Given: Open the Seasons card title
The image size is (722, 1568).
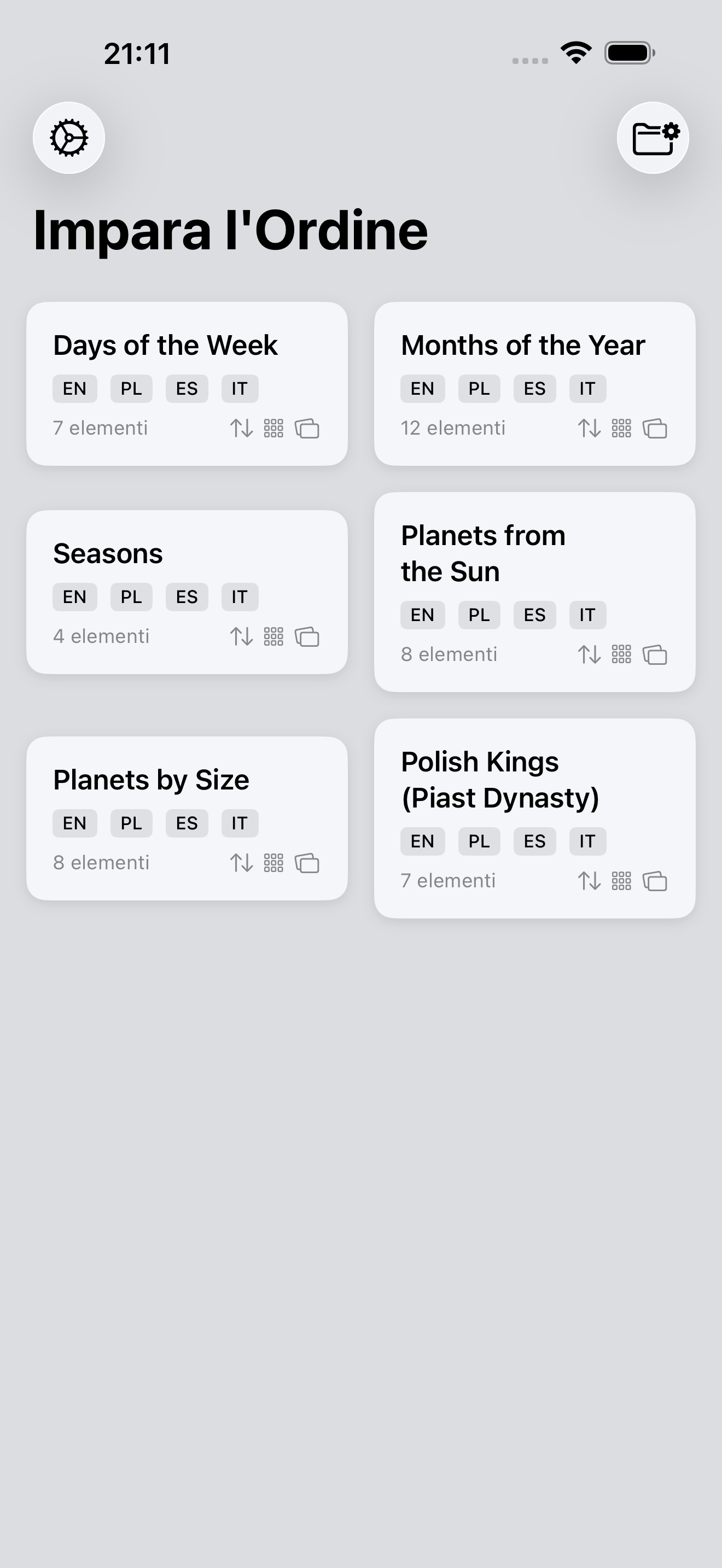Looking at the screenshot, I should point(108,554).
